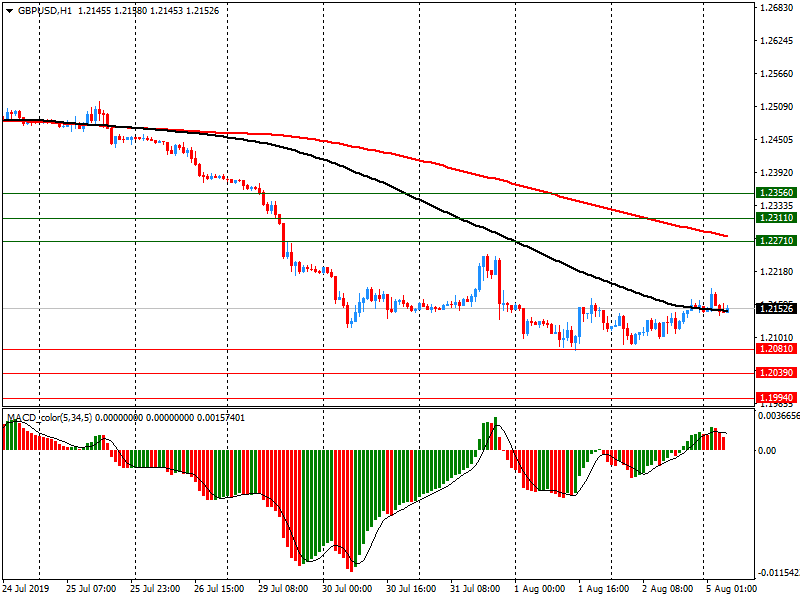
Task: Select the 1.21010 price axis value
Action: [x=777, y=338]
